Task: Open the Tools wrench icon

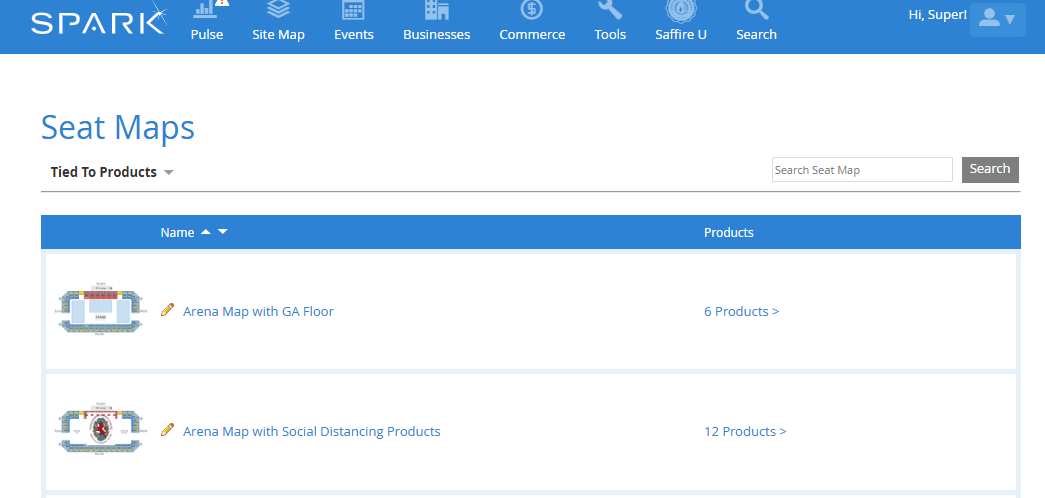Action: 610,10
